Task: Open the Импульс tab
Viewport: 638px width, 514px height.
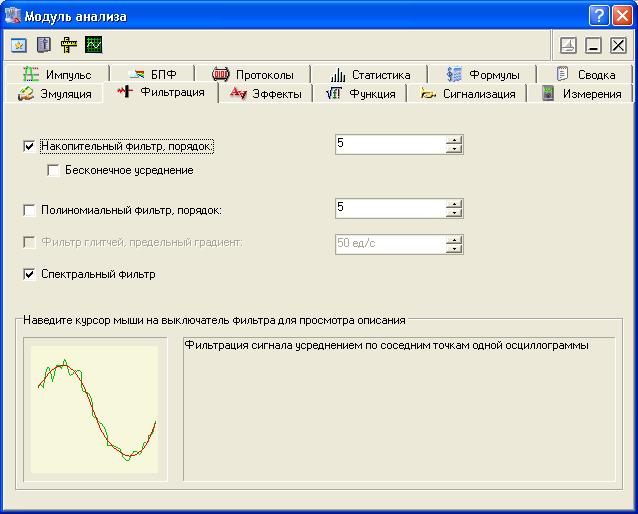Action: [x=57, y=74]
